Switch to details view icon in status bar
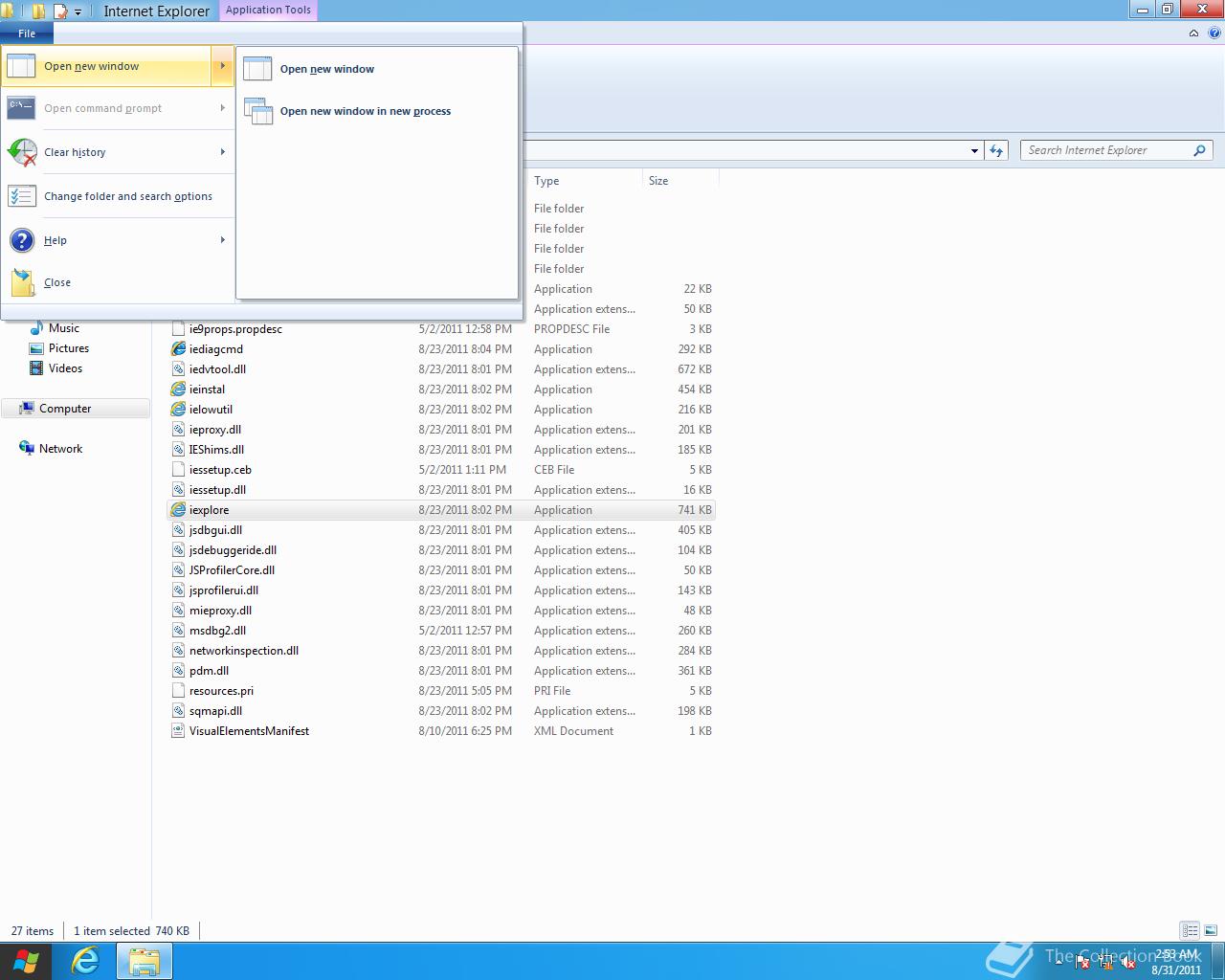This screenshot has width=1225, height=980. point(1190,930)
